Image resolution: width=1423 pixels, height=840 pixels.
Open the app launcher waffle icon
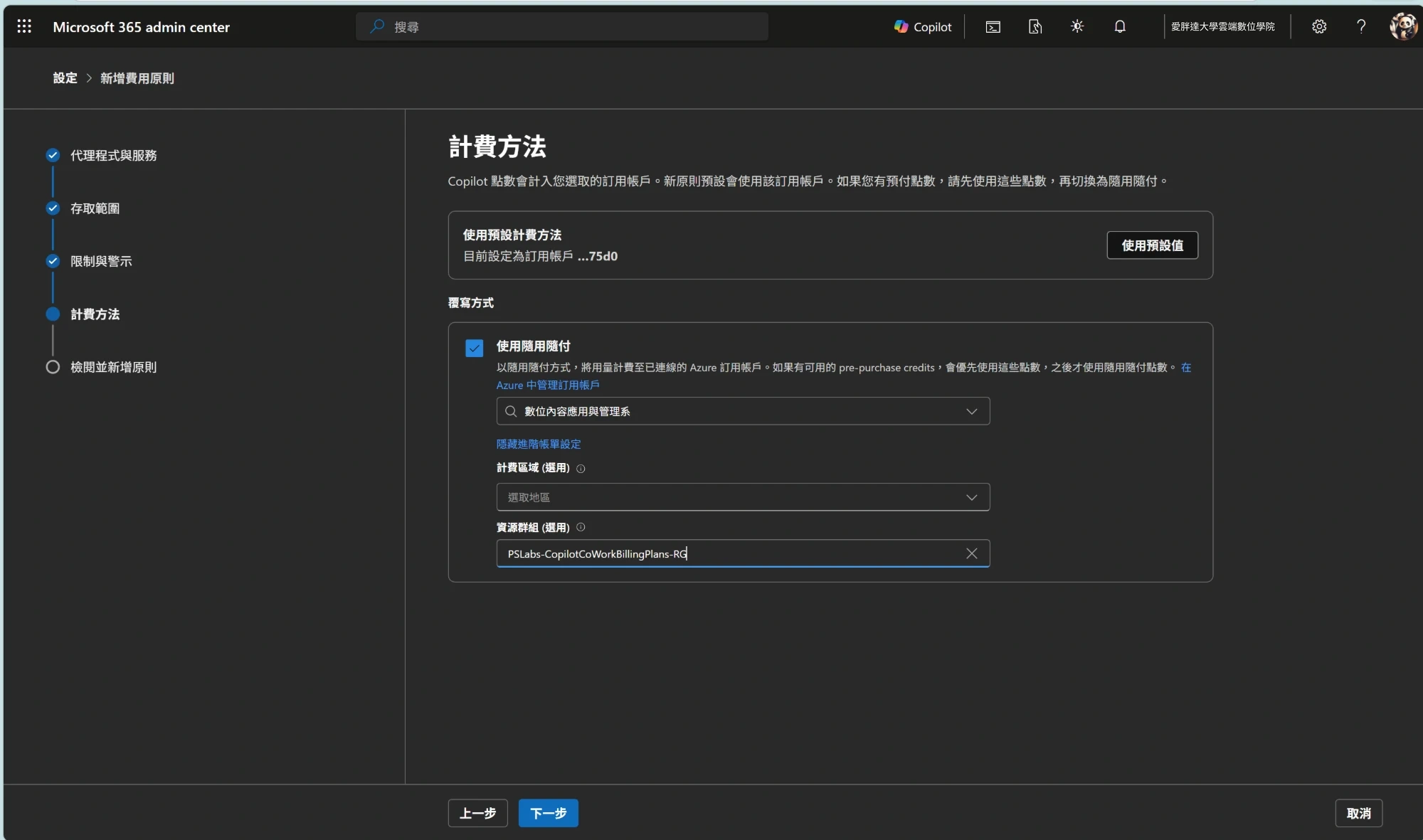24,26
